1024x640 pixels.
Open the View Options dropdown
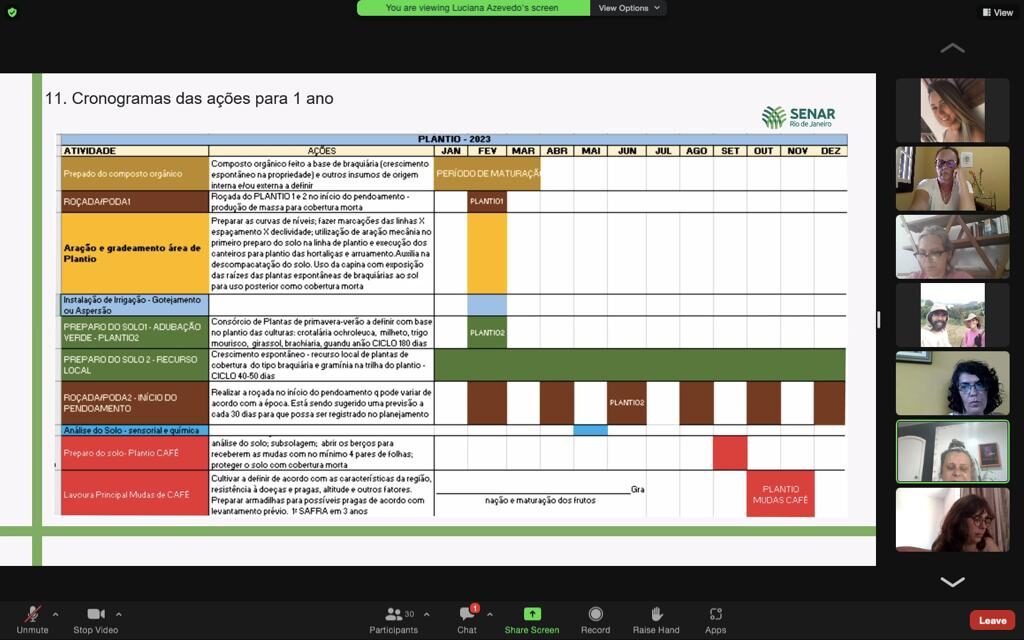628,8
